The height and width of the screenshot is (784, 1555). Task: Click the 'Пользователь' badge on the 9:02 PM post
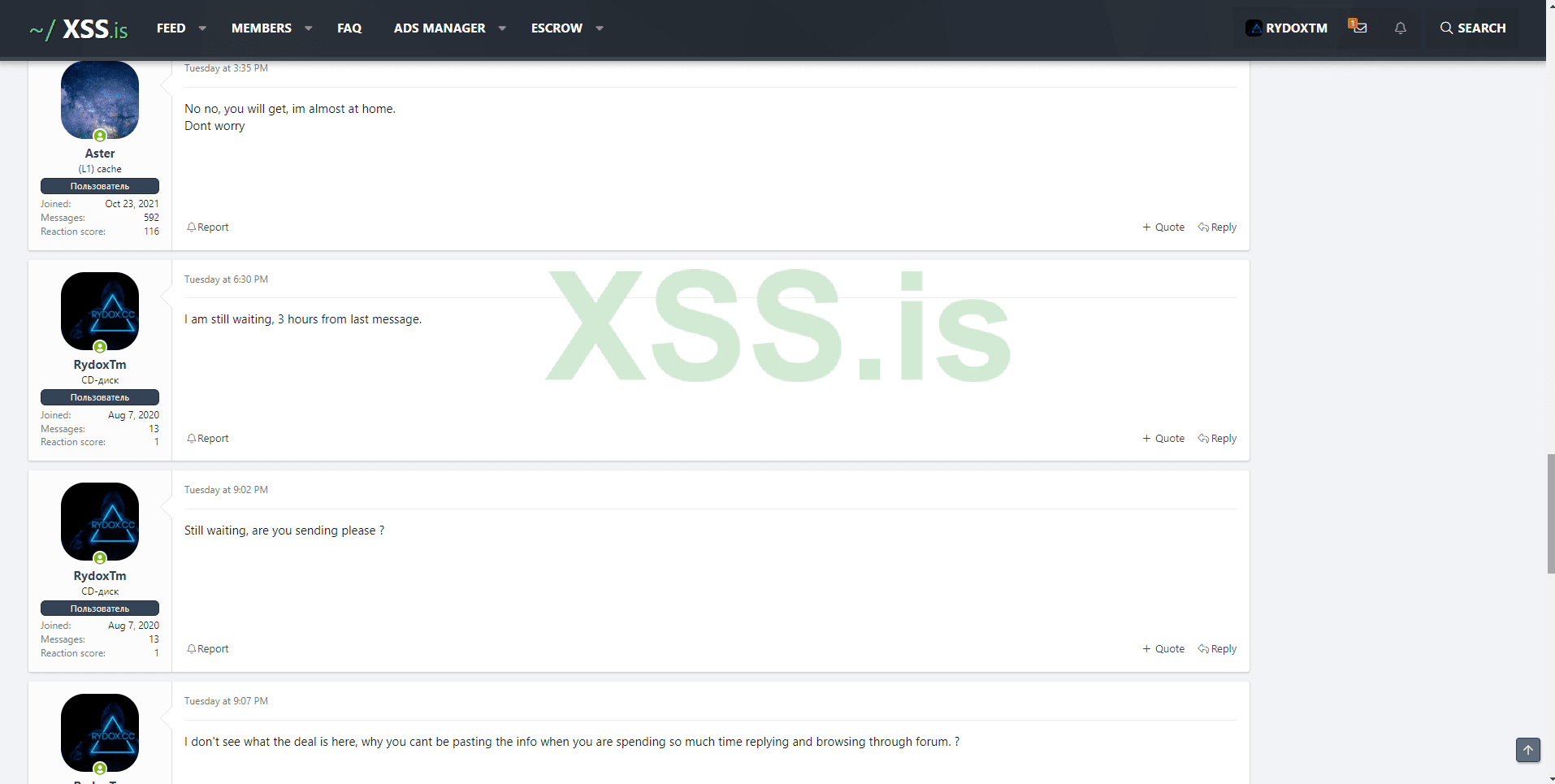100,609
